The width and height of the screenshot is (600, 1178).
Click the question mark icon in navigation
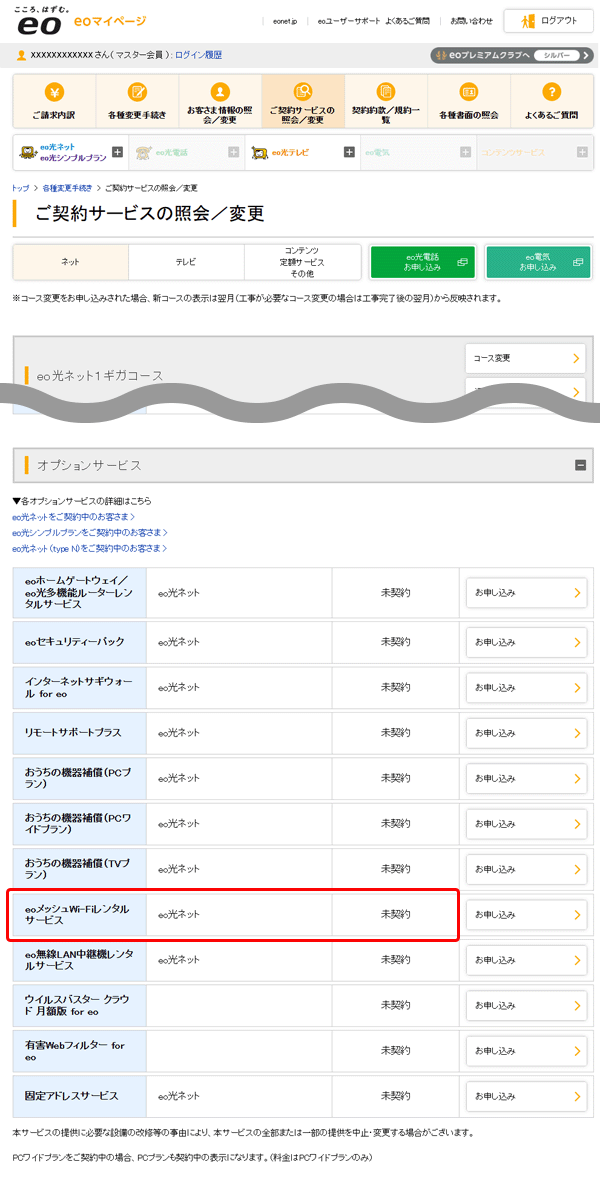[x=551, y=92]
